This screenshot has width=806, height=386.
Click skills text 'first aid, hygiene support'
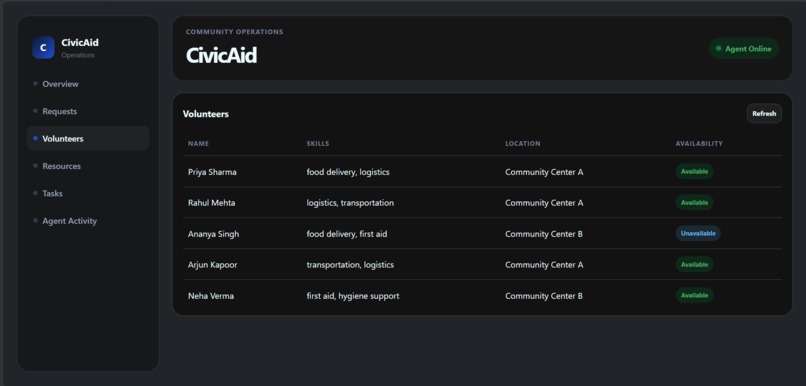(x=353, y=296)
